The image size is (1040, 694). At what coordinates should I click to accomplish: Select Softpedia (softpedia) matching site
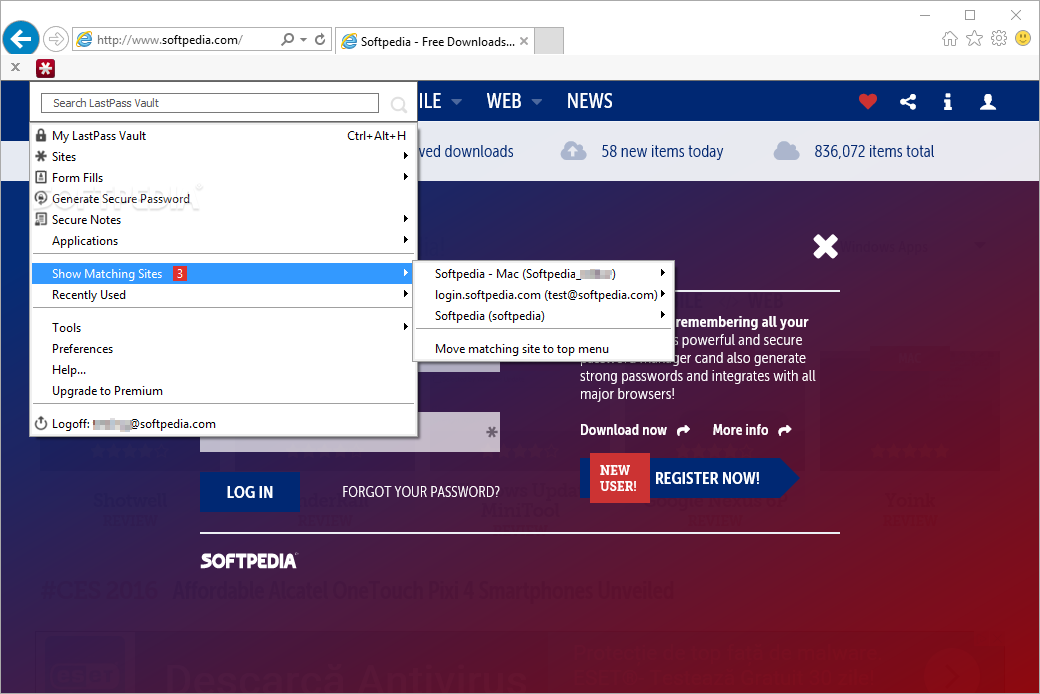point(544,316)
